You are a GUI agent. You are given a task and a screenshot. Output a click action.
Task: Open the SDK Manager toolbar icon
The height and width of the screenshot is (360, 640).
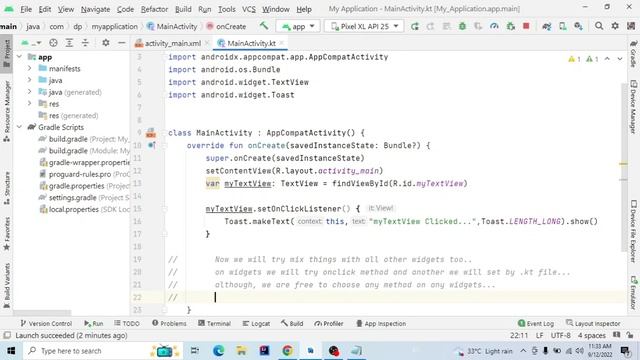pos(578,26)
